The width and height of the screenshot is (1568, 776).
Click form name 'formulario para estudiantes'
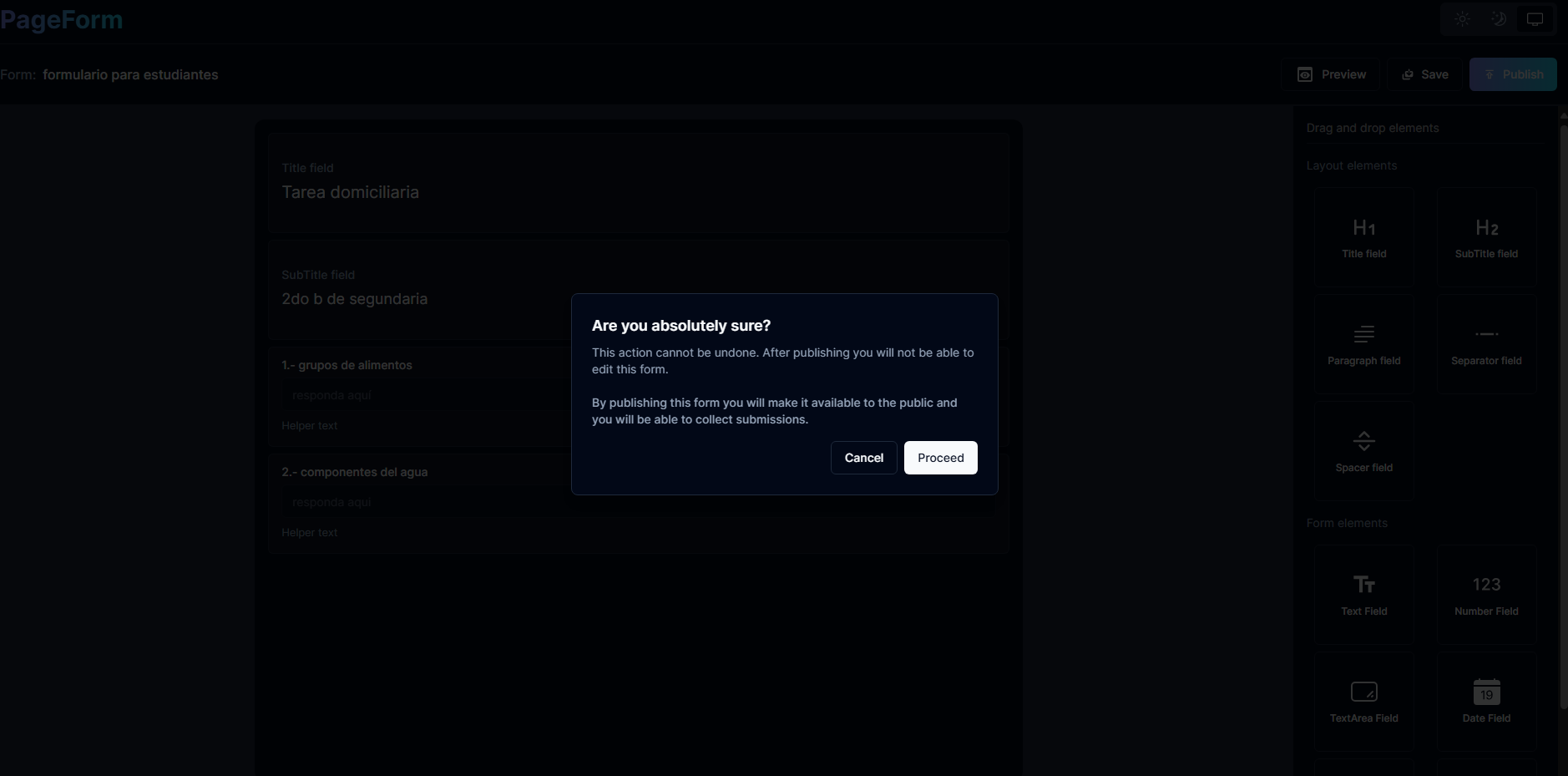(x=130, y=74)
